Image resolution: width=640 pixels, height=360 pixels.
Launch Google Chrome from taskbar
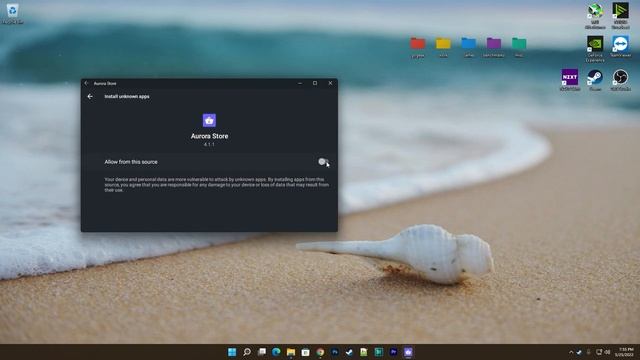coord(320,352)
